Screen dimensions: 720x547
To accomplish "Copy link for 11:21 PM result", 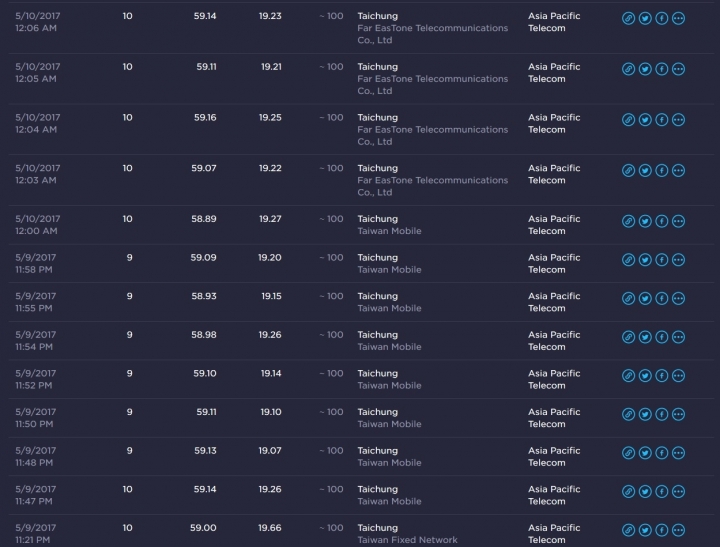I will click(x=628, y=530).
